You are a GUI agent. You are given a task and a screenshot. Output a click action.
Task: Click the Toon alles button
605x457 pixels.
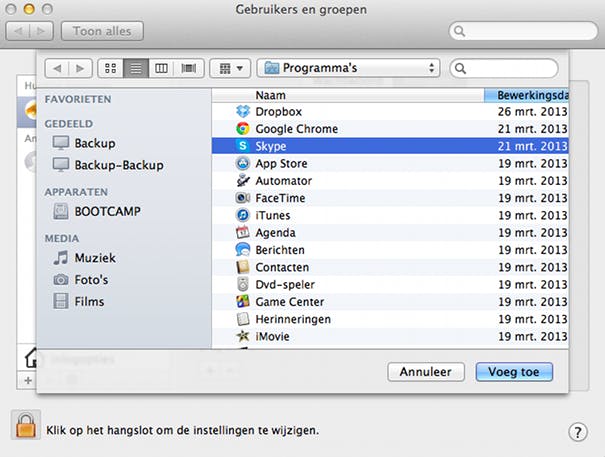coord(102,31)
